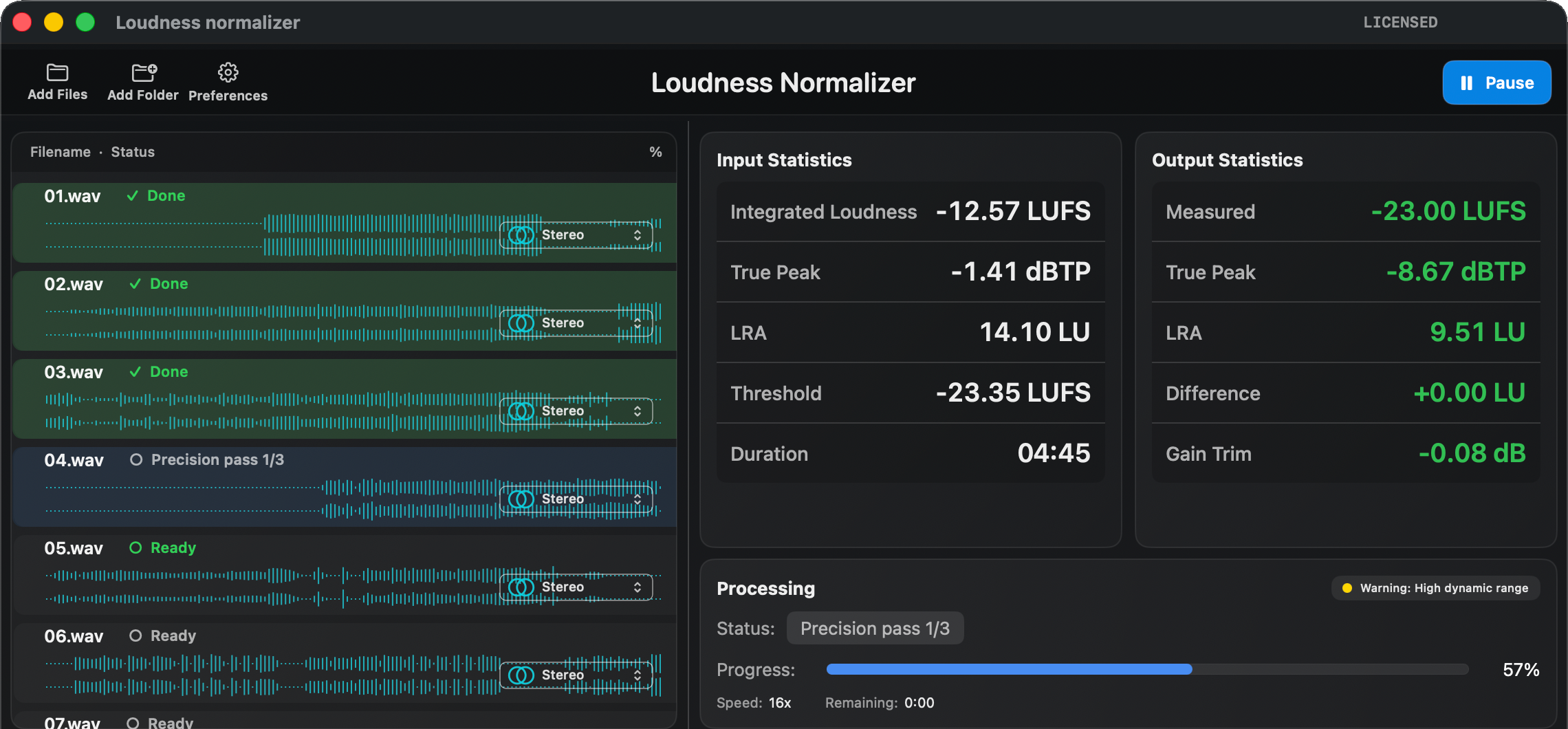Image resolution: width=1568 pixels, height=729 pixels.
Task: Click the Precision pass 1/3 status badge
Action: [875, 629]
